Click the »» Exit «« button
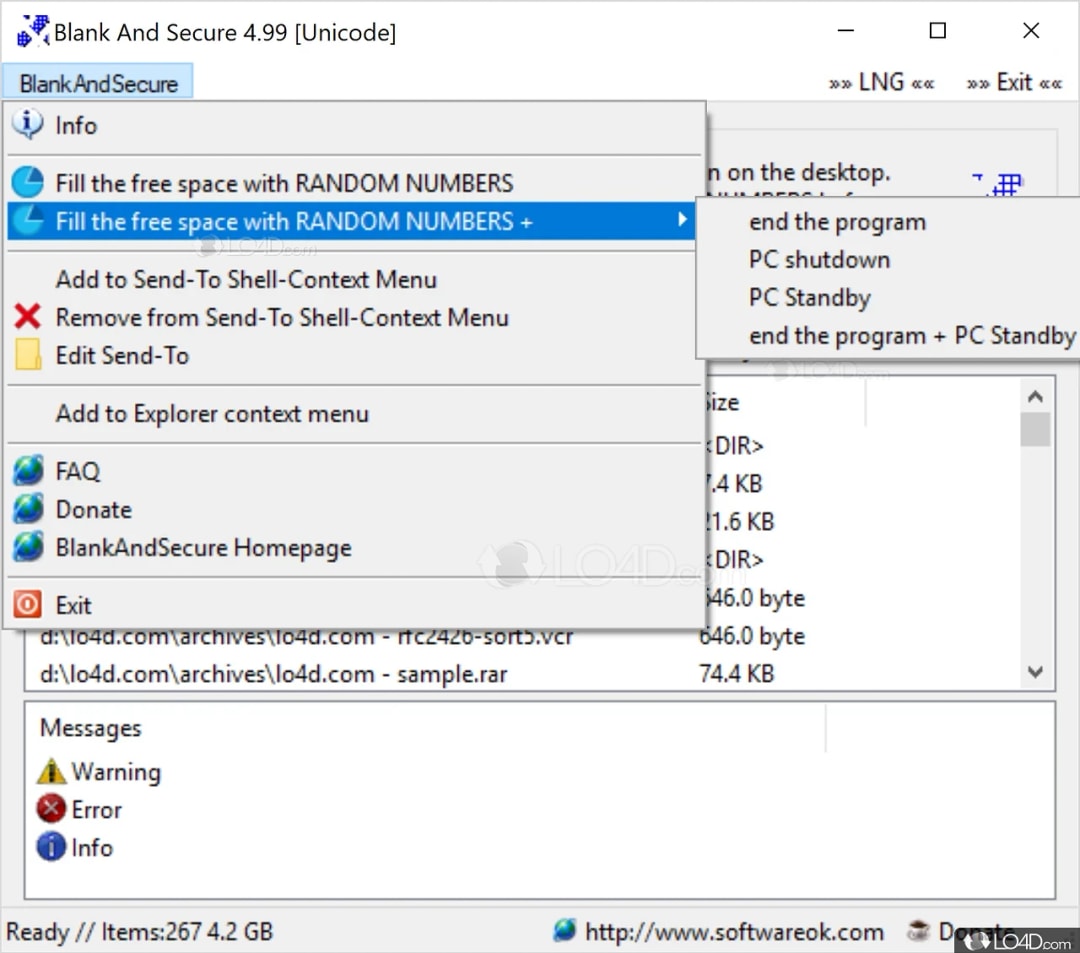The height and width of the screenshot is (953, 1080). (1014, 83)
